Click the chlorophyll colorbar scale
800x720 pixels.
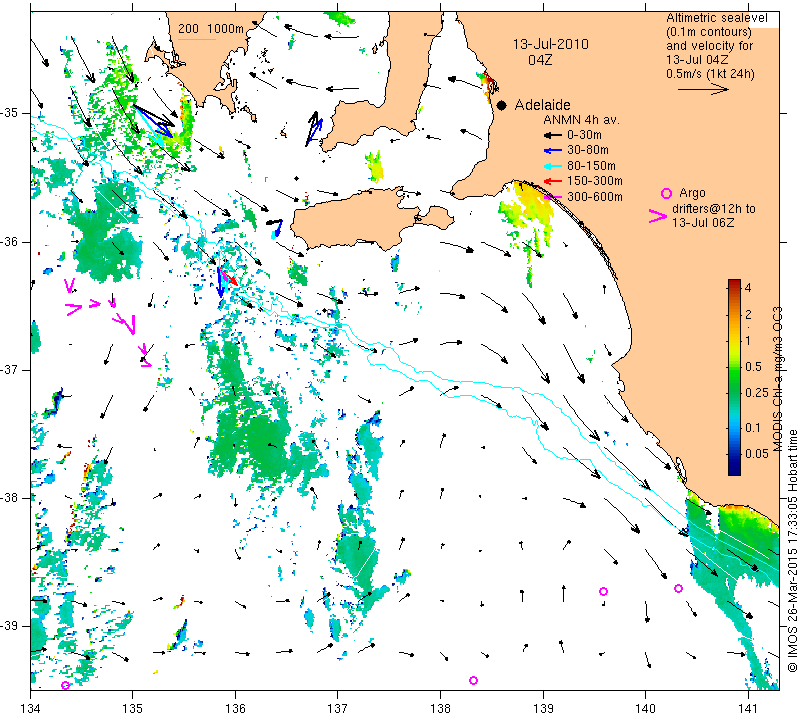pyautogui.click(x=734, y=377)
